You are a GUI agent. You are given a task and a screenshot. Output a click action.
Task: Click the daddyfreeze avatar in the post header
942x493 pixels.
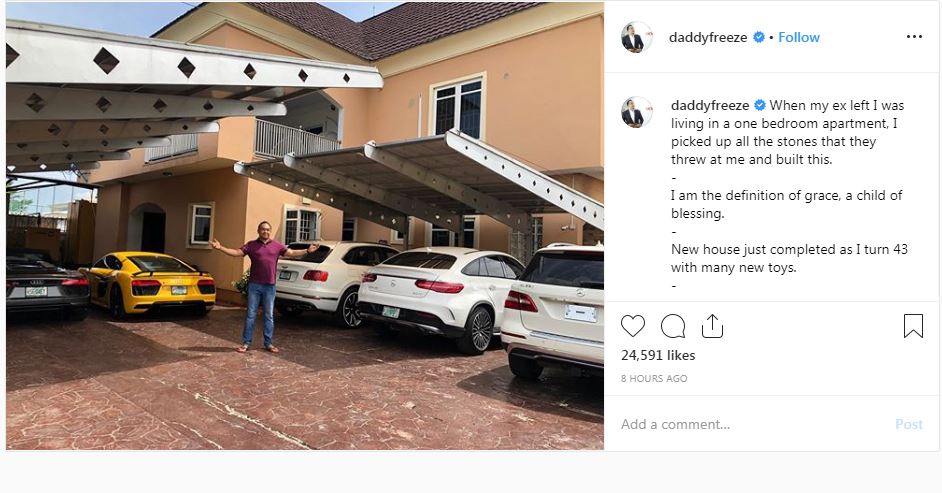[637, 37]
